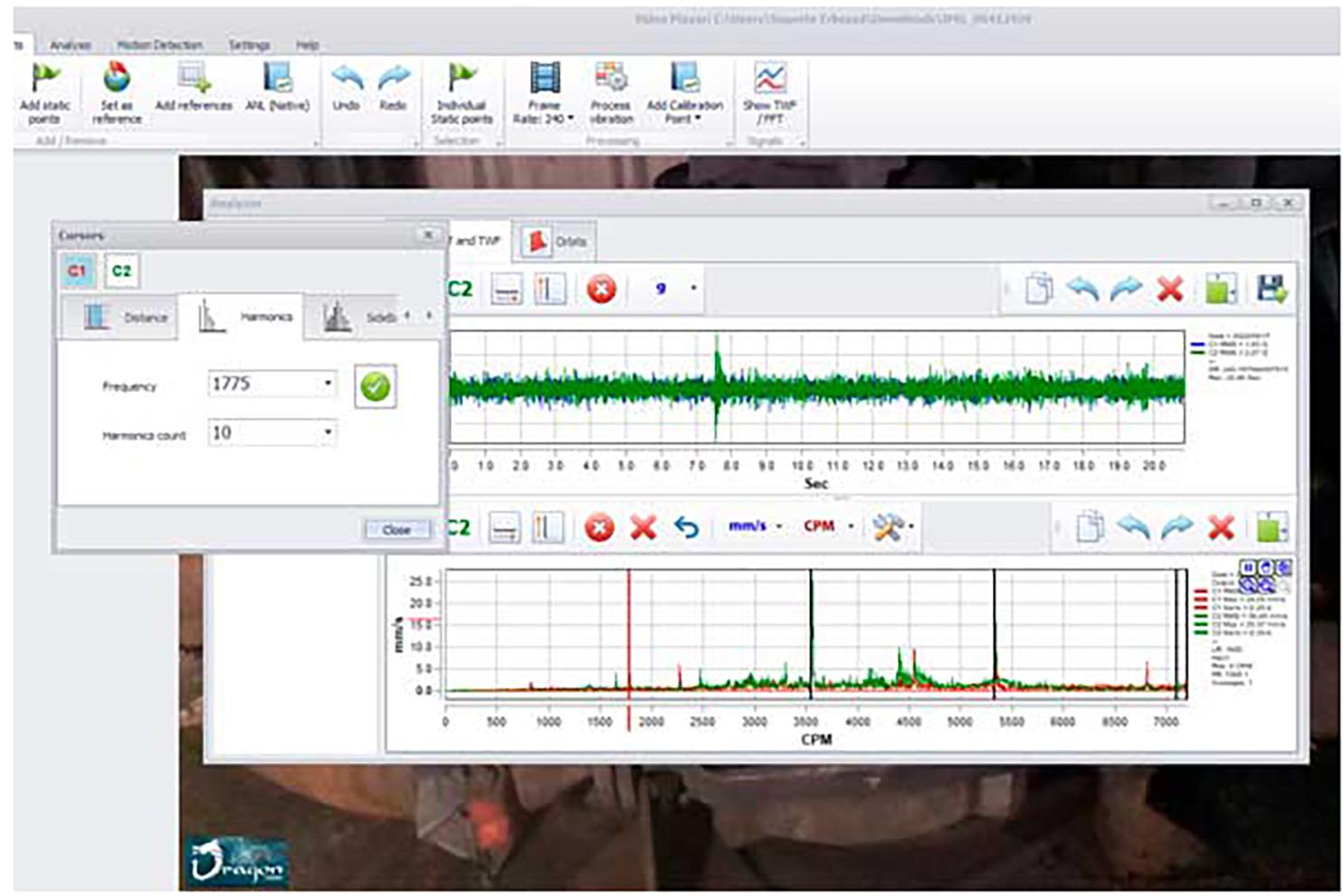Open Show TWF/FFT from the Signals group
1343x896 pixels.
click(767, 91)
